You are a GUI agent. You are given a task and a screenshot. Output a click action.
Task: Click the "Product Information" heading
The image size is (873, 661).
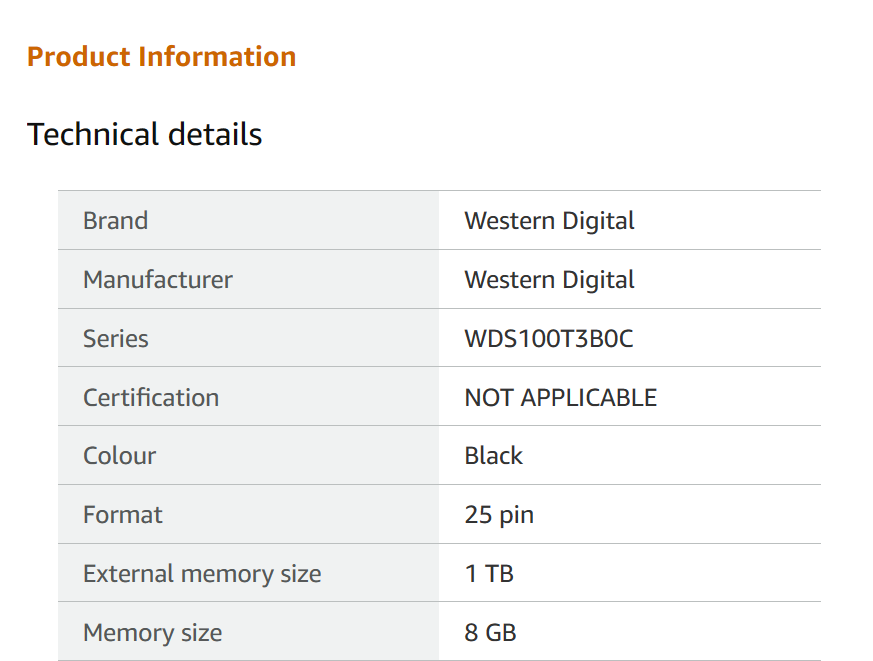tap(161, 57)
